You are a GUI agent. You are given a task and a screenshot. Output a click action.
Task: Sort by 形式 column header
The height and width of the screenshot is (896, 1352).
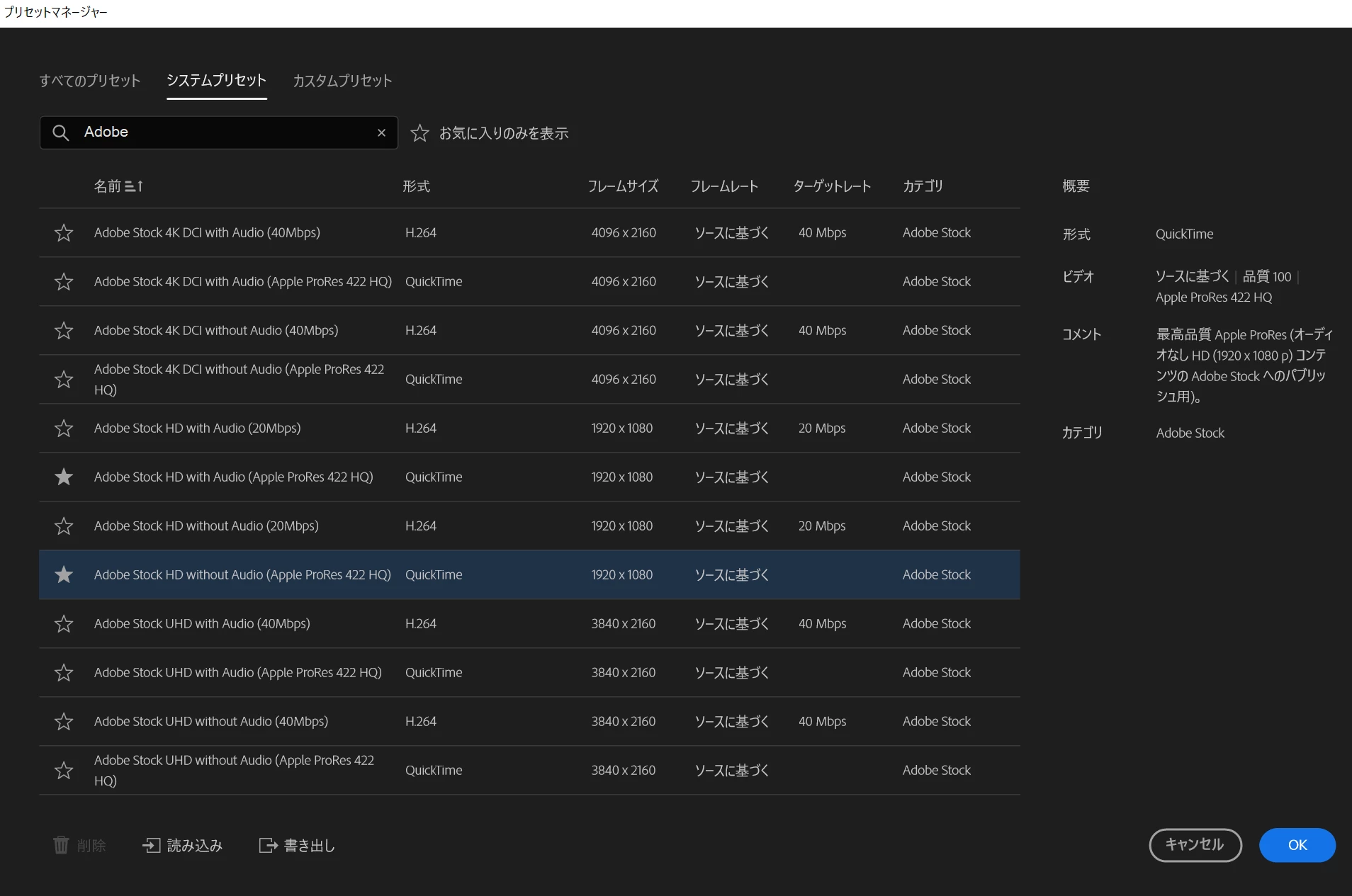point(416,186)
